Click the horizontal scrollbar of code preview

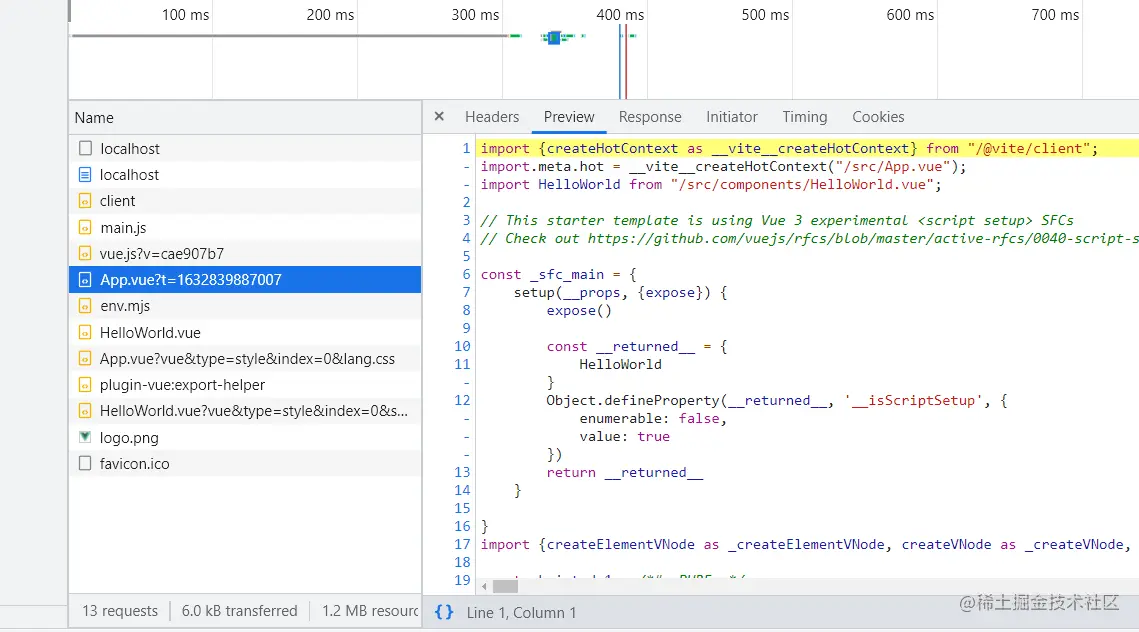(506, 586)
